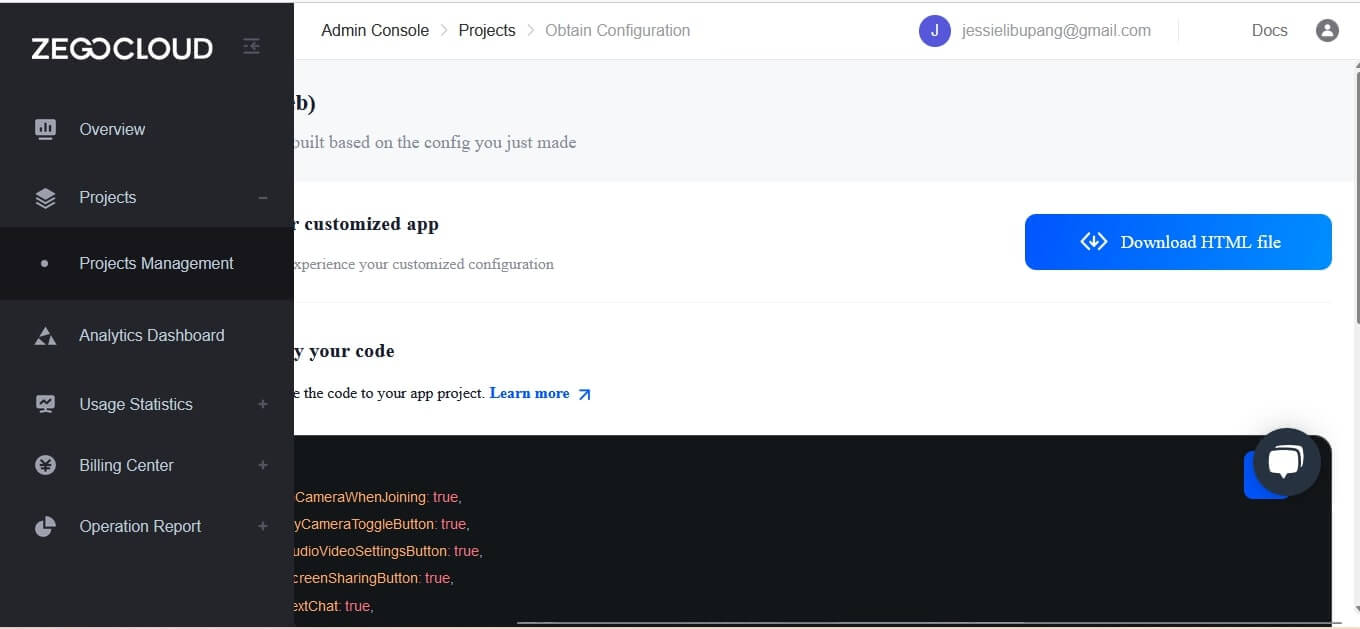Open the Learn more link
This screenshot has height=629, width=1360.
[529, 393]
